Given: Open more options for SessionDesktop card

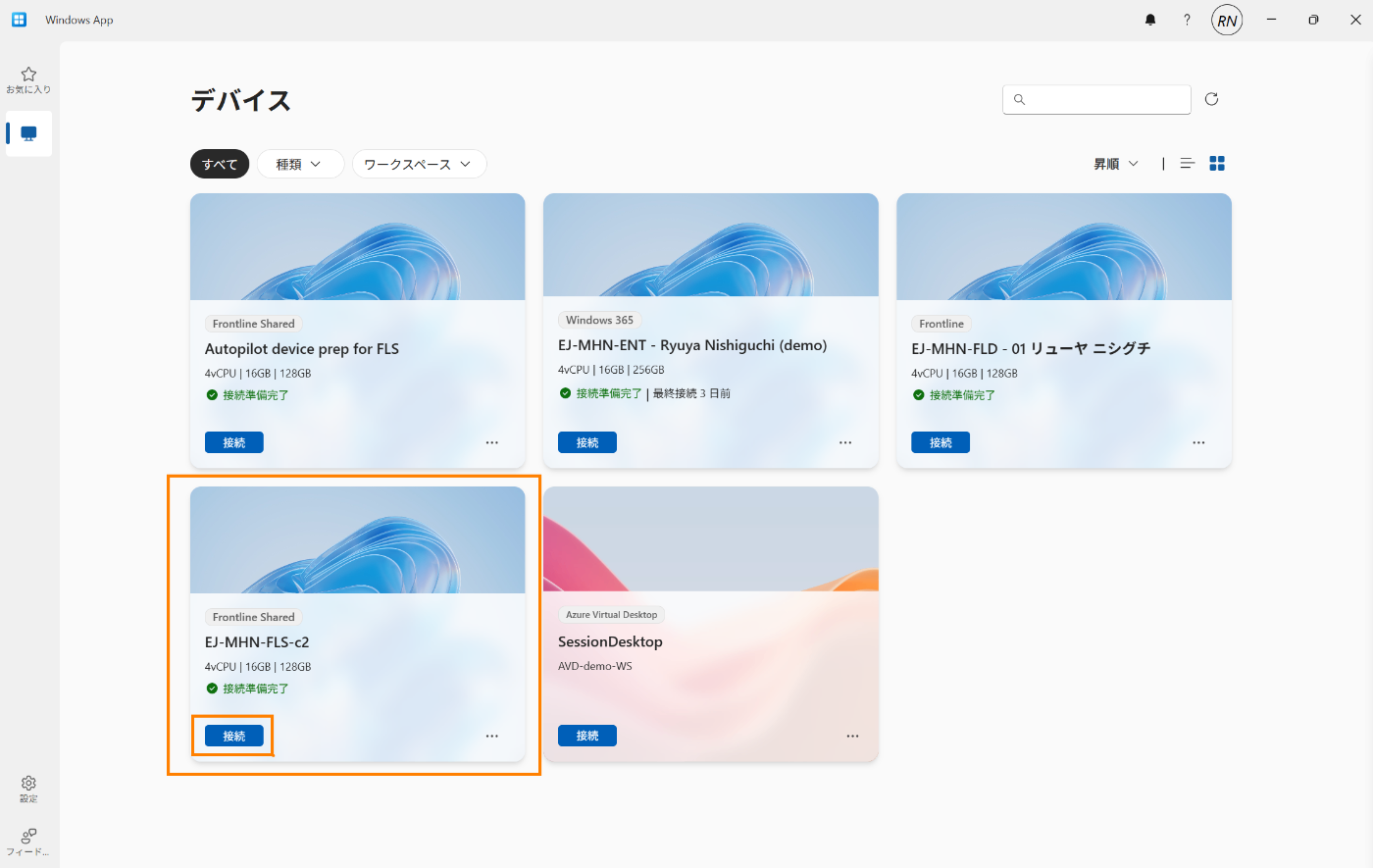Looking at the screenshot, I should (852, 736).
